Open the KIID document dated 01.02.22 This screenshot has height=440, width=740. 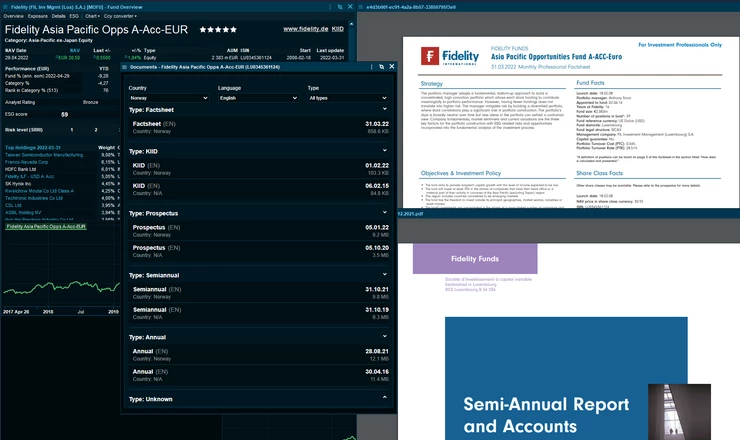coord(261,169)
